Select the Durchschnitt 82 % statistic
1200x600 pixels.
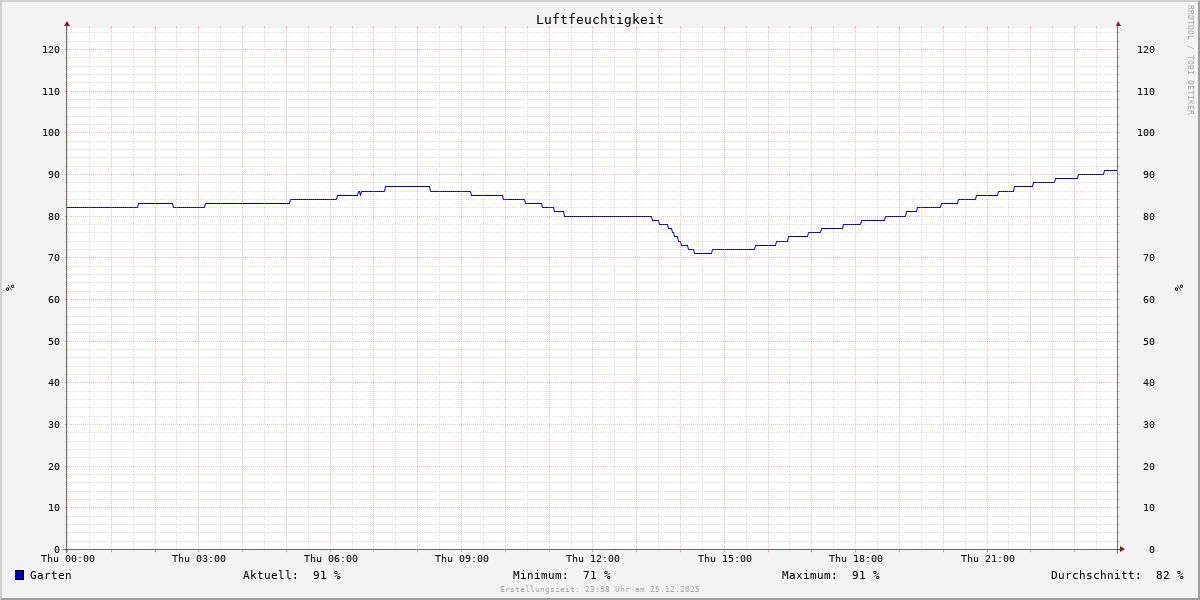1116,575
